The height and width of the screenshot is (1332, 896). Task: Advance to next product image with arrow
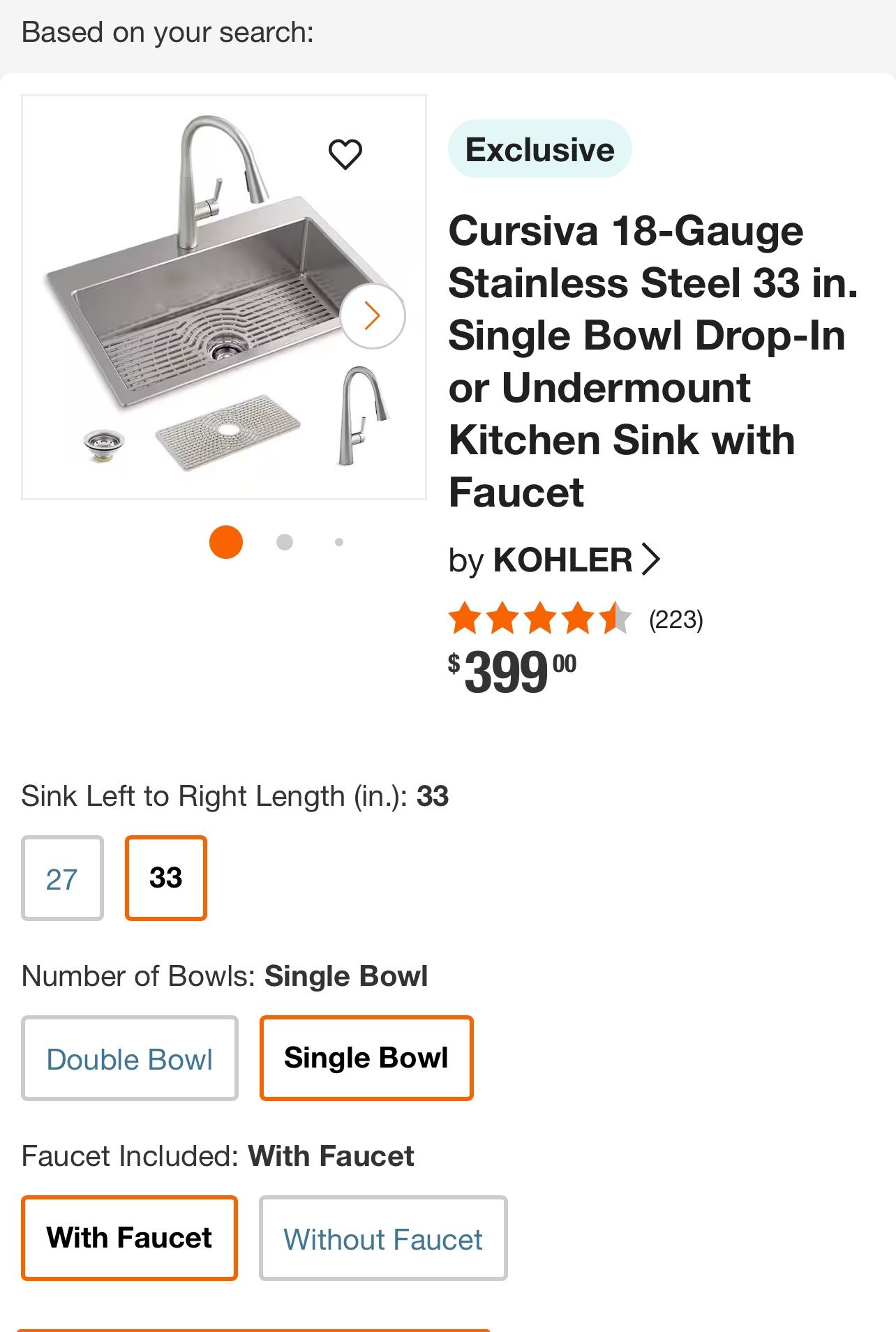point(373,316)
